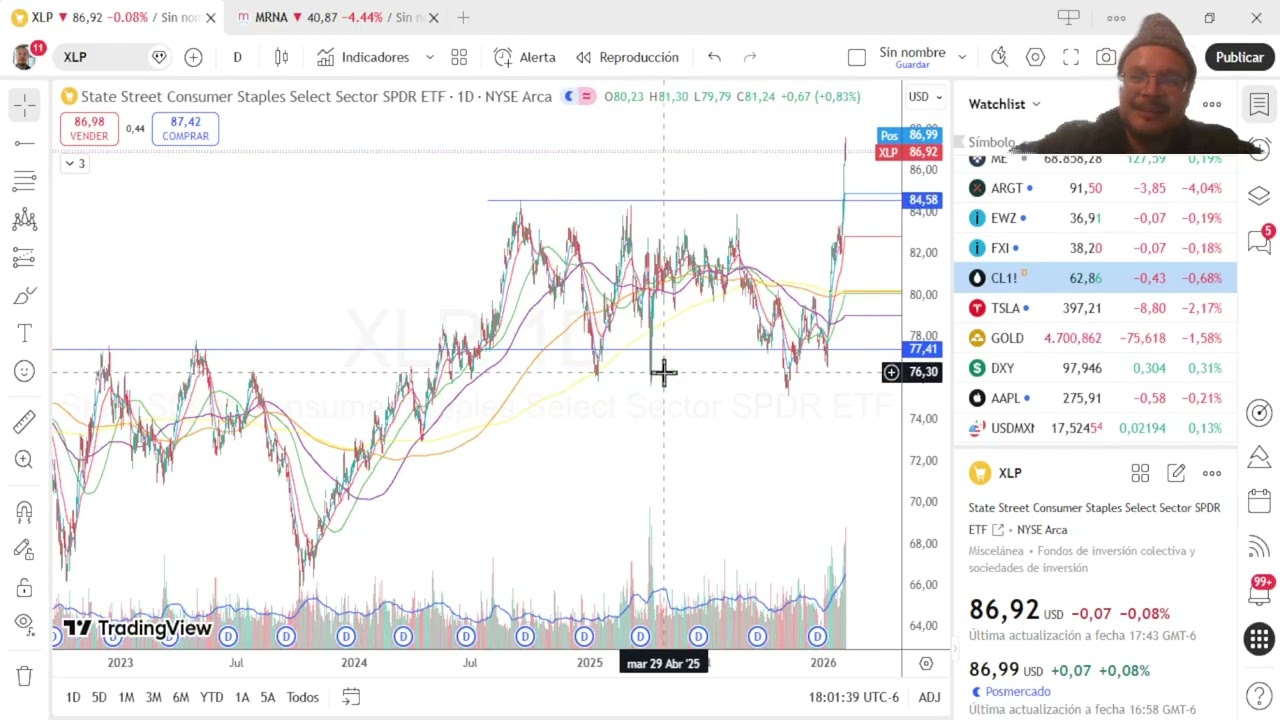Select the brush drawing tool

25,296
